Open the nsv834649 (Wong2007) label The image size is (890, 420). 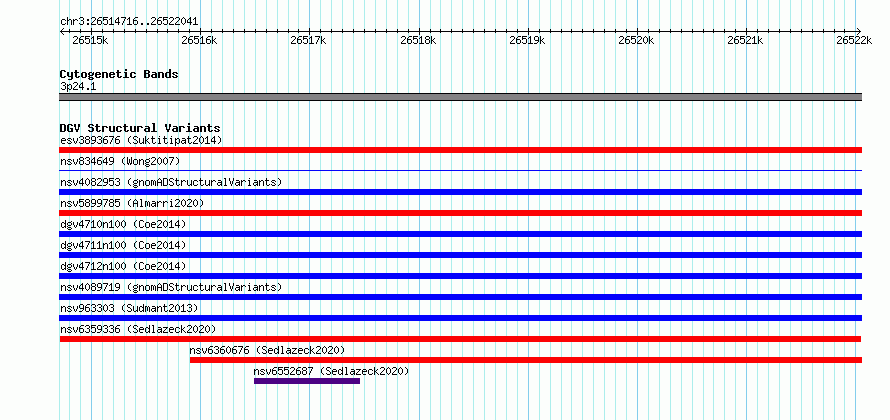[x=120, y=161]
